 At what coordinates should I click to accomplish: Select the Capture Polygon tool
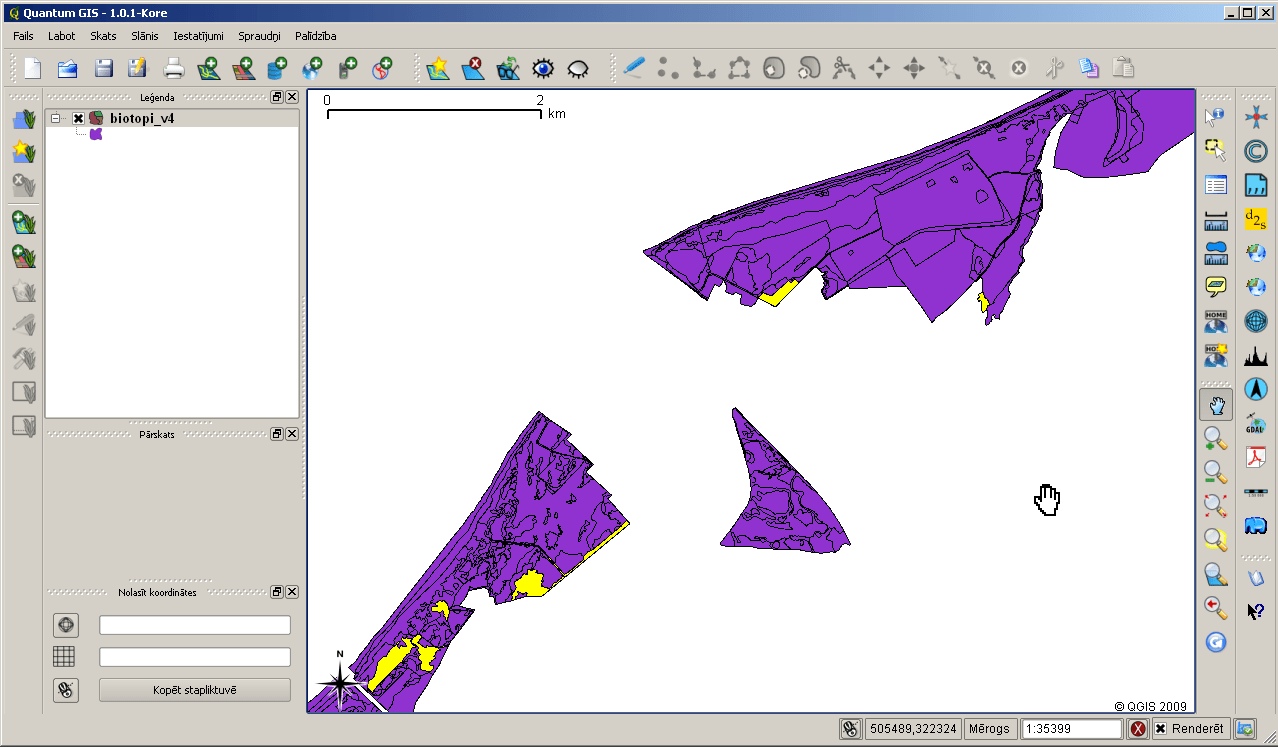click(739, 68)
